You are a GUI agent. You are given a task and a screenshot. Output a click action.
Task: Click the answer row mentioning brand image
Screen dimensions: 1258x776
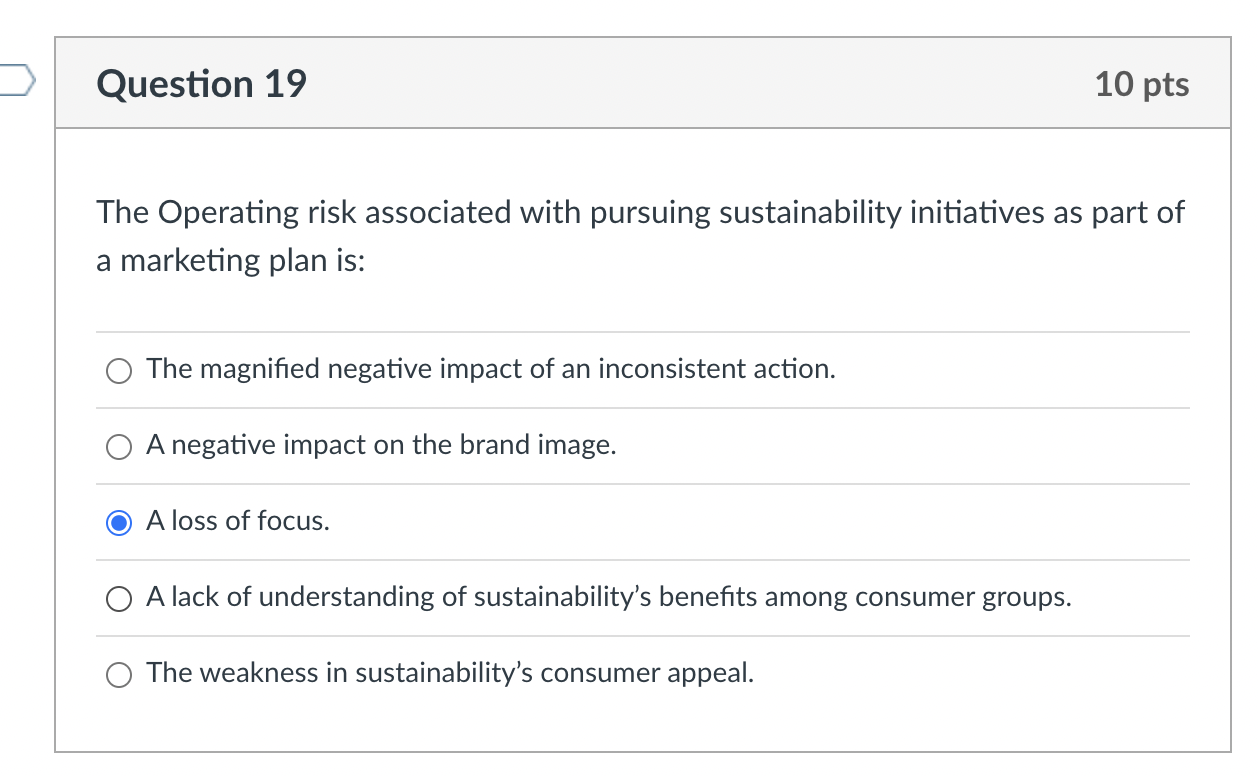click(x=381, y=446)
